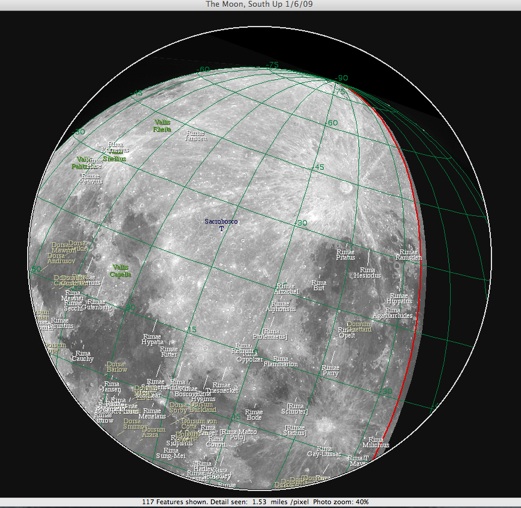Choose the Rima Birt label

tap(319, 285)
